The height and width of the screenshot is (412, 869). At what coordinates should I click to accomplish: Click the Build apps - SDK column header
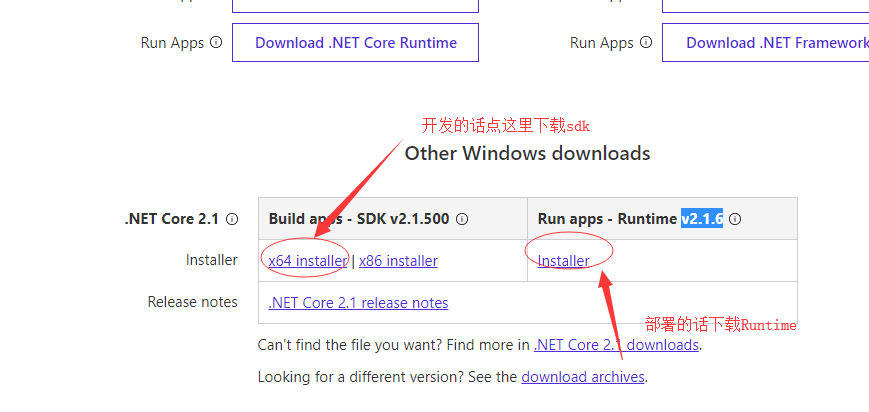coord(359,219)
